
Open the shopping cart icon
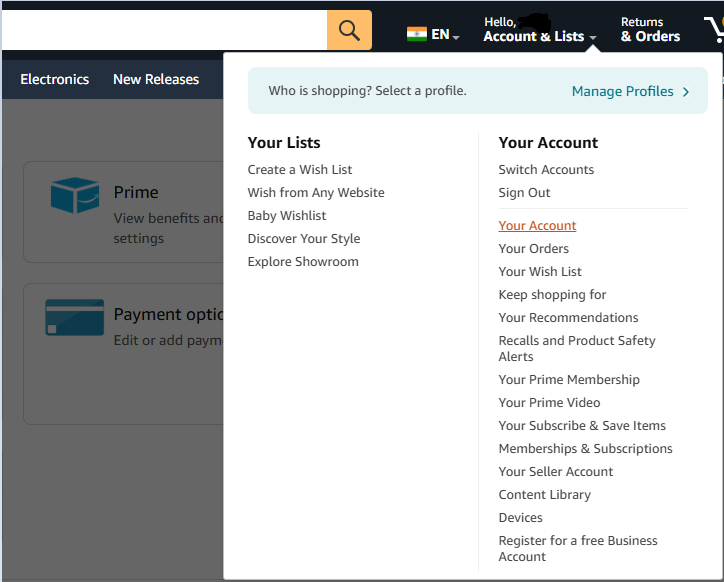(x=714, y=30)
